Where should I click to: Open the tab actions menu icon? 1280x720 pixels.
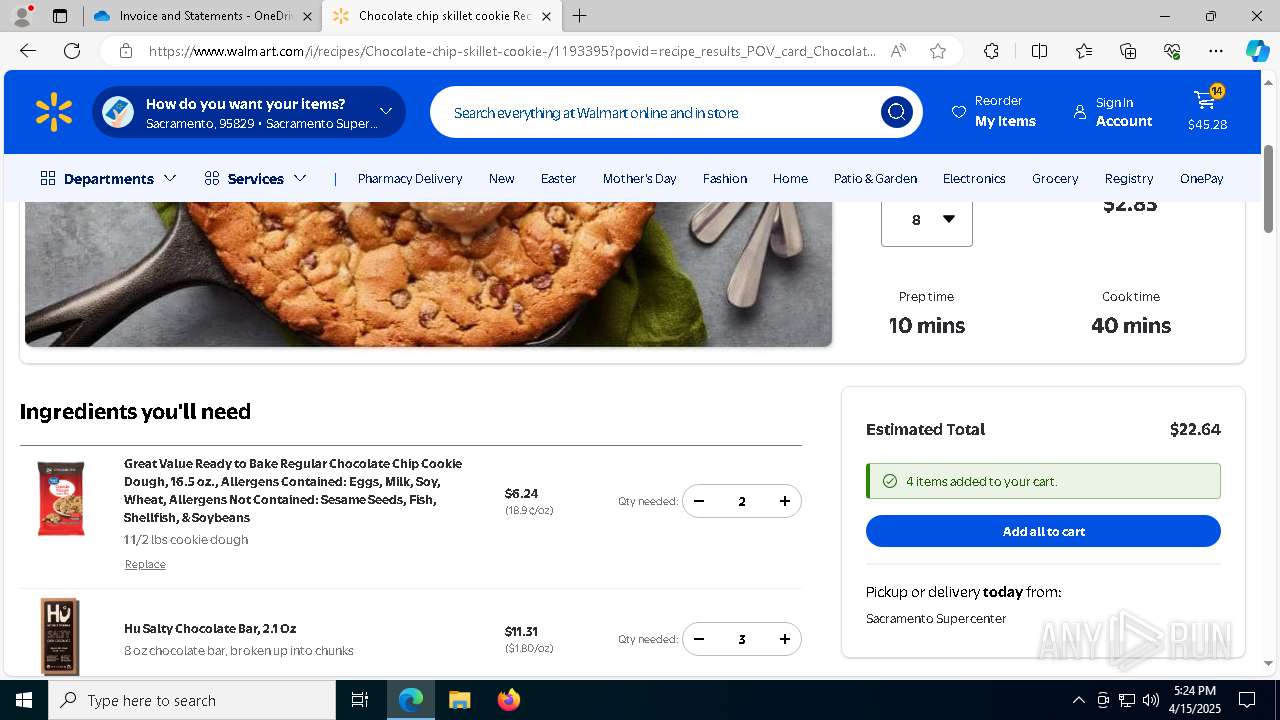60,16
